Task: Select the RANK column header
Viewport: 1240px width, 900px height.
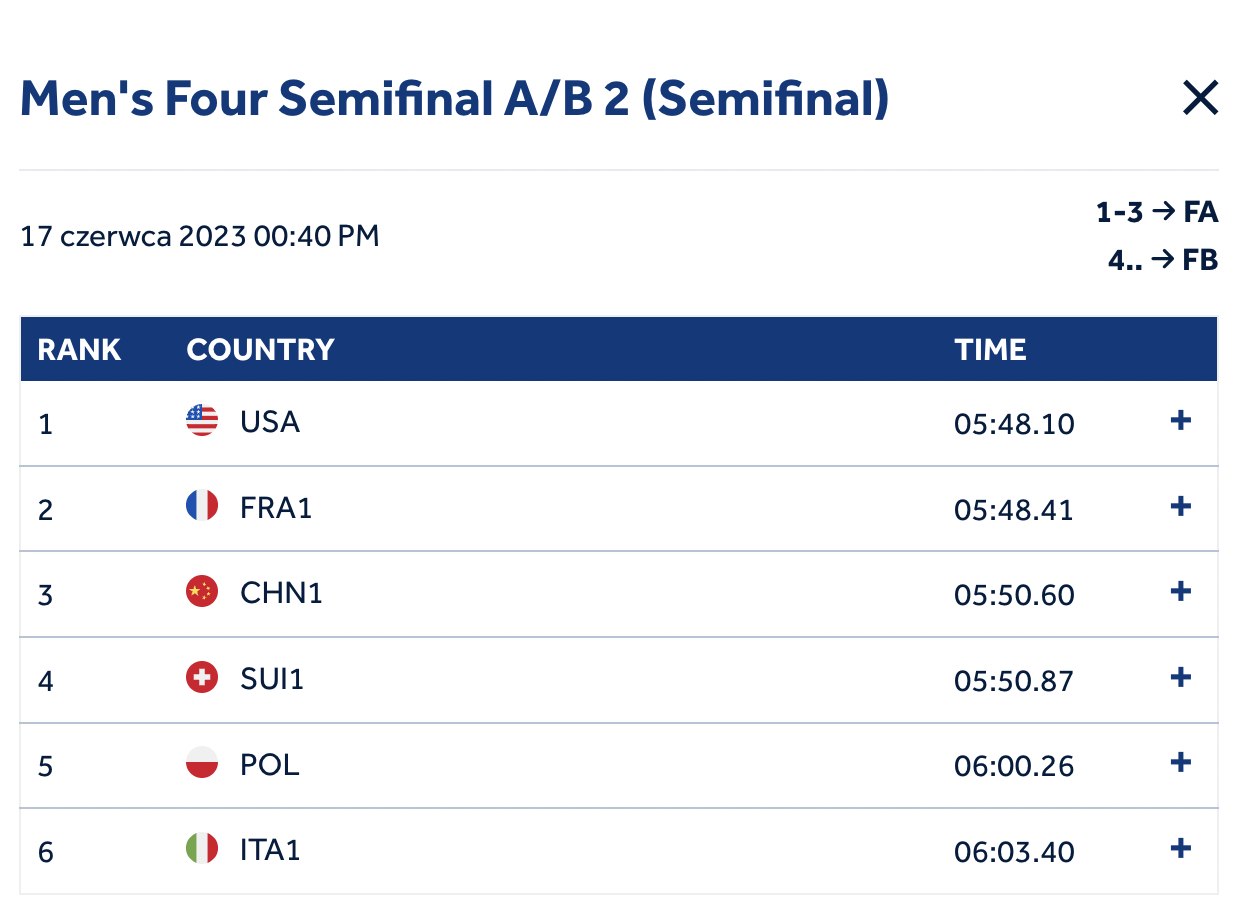Action: (79, 349)
